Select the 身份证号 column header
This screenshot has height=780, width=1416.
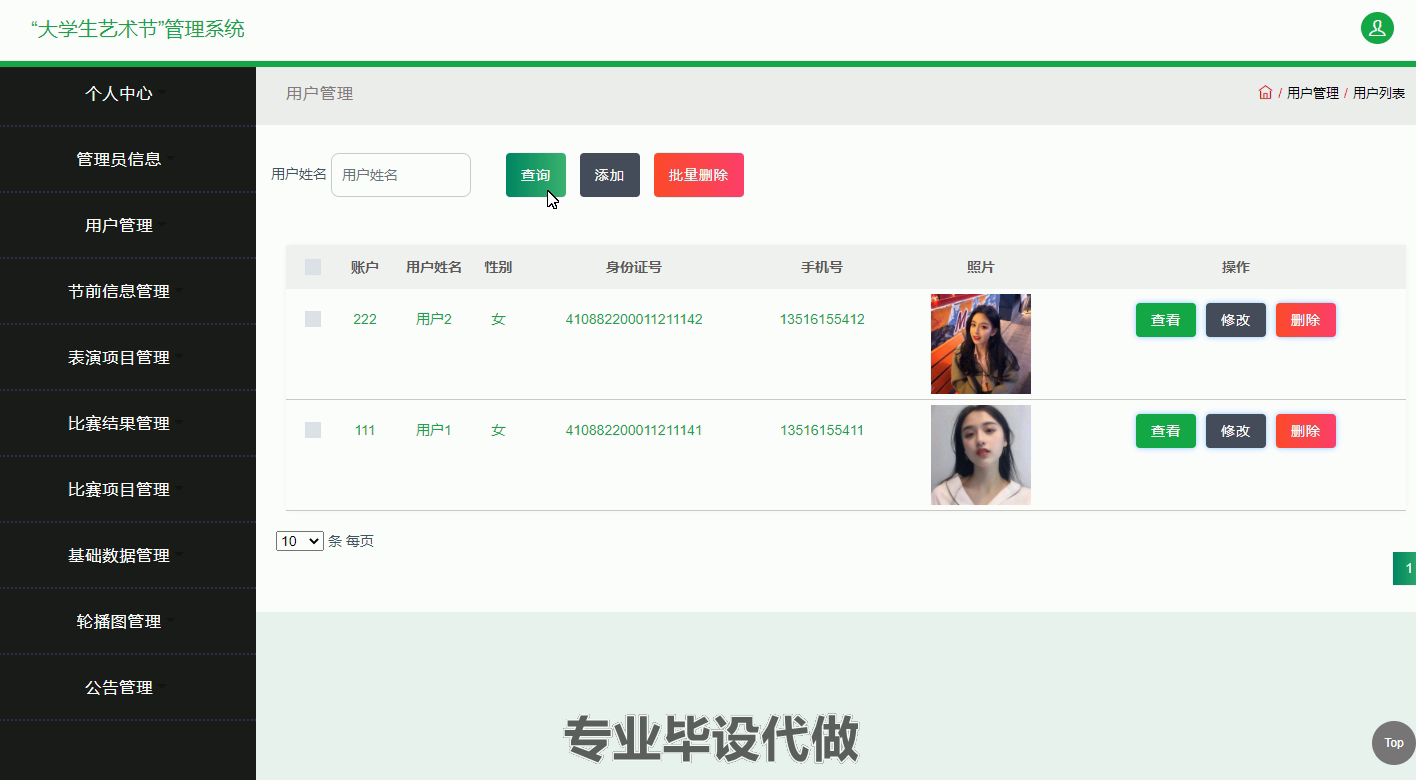point(634,267)
